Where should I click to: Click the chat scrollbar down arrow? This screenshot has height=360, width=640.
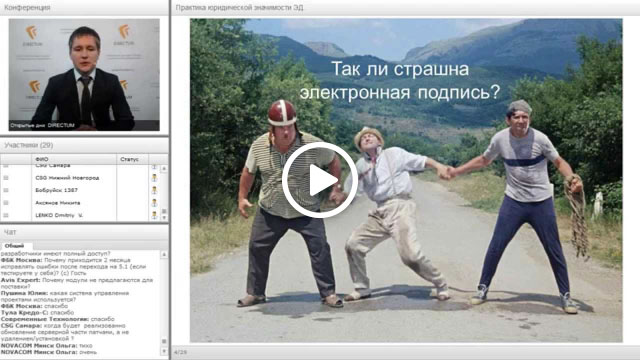click(164, 351)
